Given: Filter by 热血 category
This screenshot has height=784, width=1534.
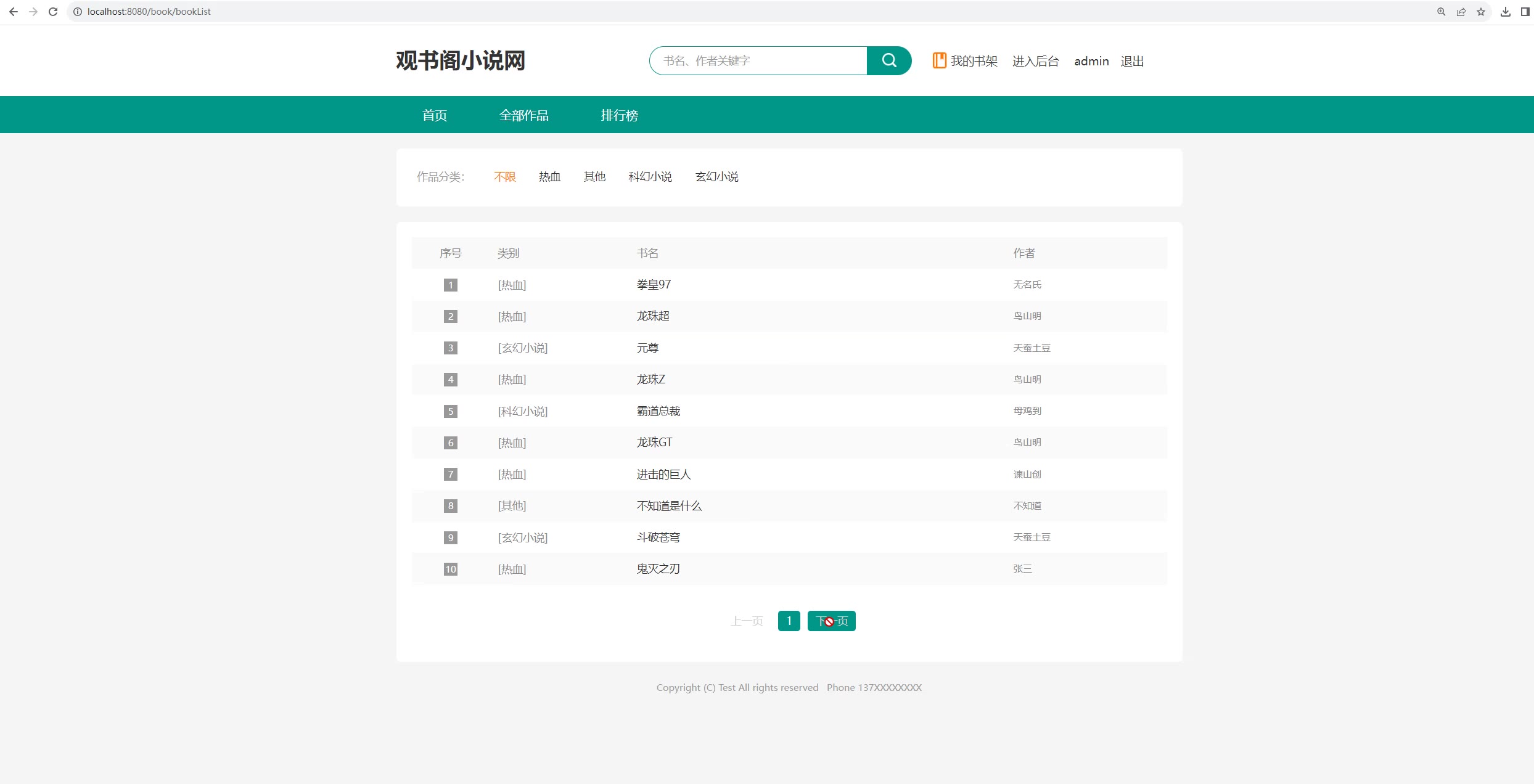Looking at the screenshot, I should pos(549,177).
